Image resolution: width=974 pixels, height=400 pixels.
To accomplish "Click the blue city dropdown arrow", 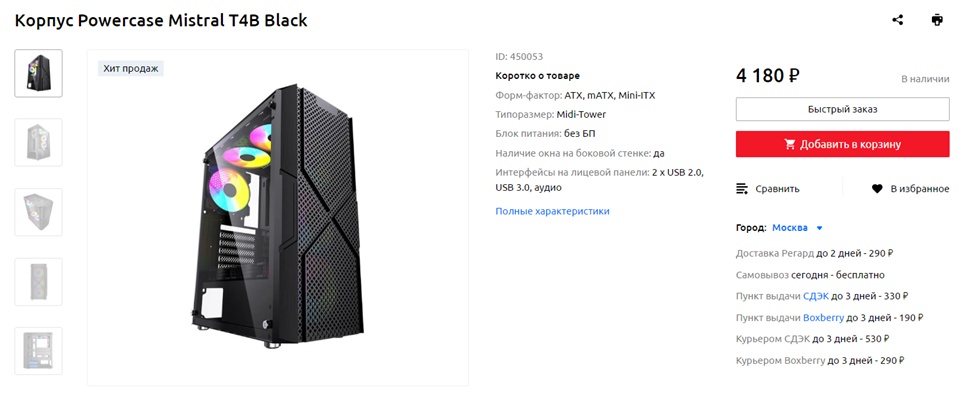I will tap(819, 228).
